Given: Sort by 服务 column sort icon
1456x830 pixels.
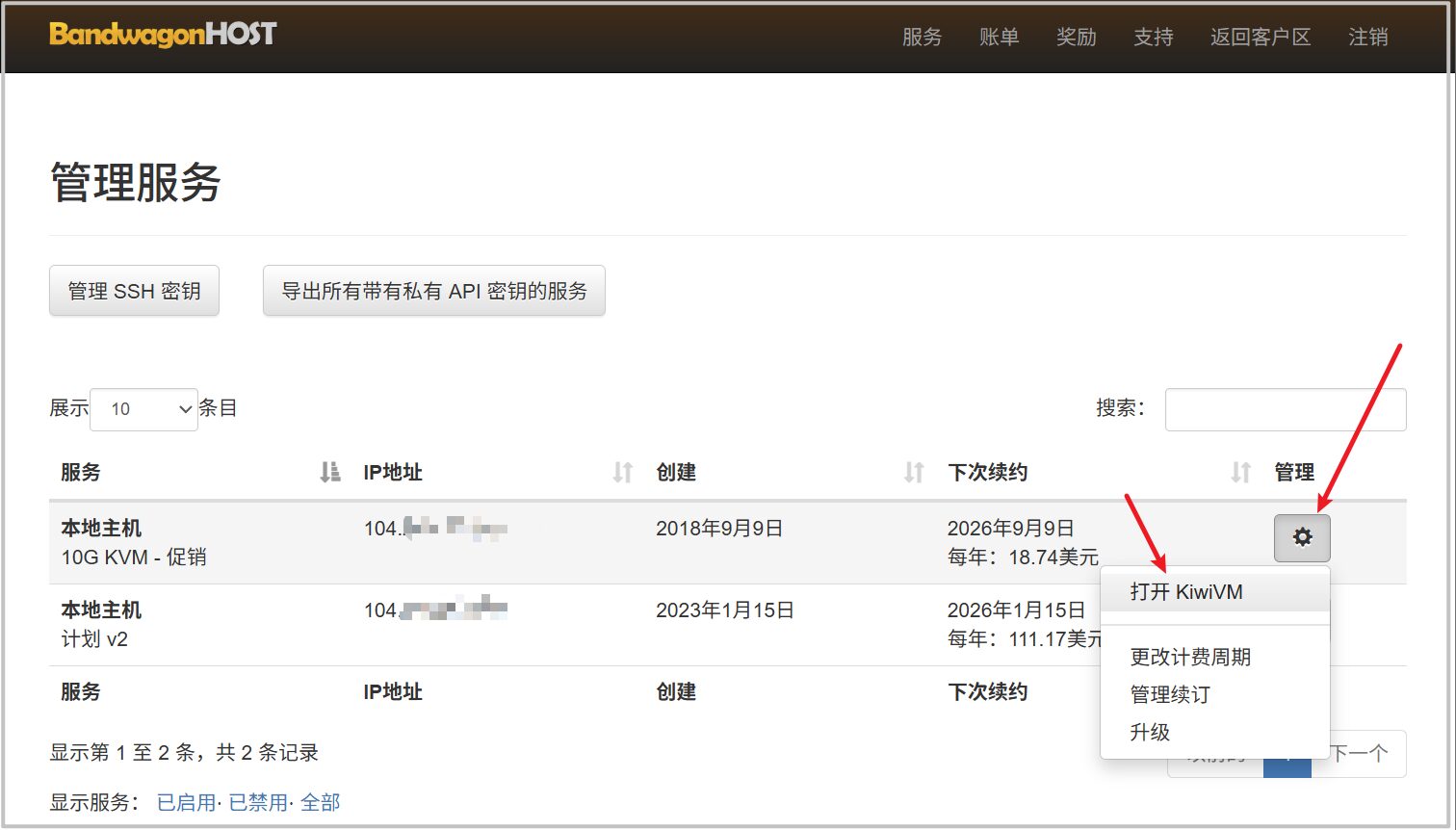Looking at the screenshot, I should click(330, 472).
